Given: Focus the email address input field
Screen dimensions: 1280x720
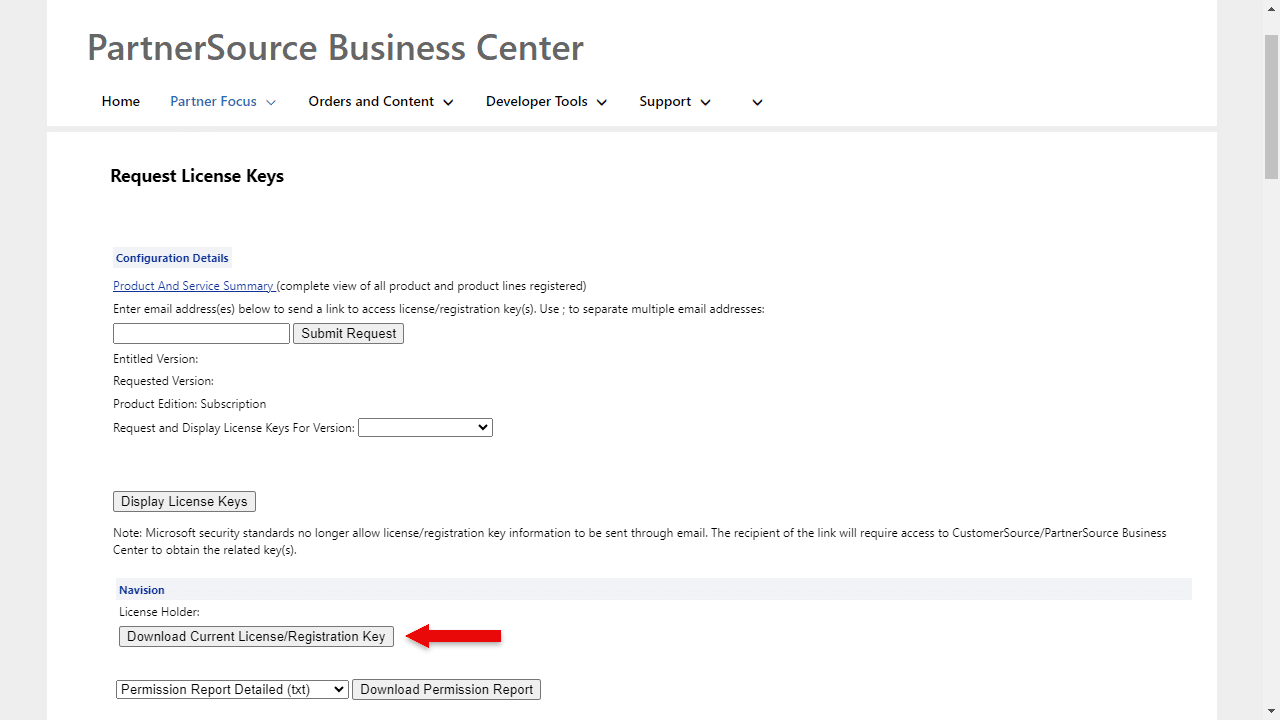Looking at the screenshot, I should pos(201,333).
